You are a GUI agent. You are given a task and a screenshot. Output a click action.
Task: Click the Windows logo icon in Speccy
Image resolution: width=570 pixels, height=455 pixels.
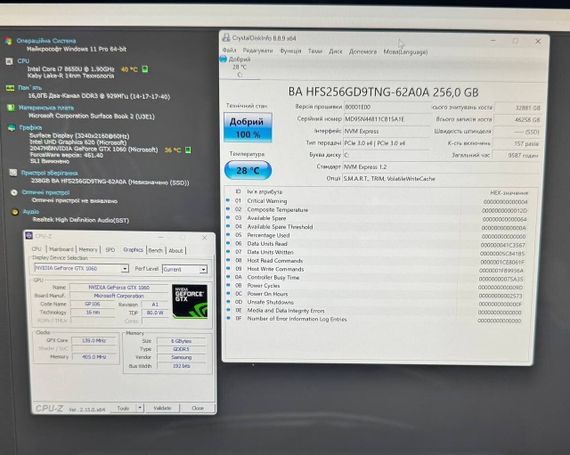tap(8, 41)
